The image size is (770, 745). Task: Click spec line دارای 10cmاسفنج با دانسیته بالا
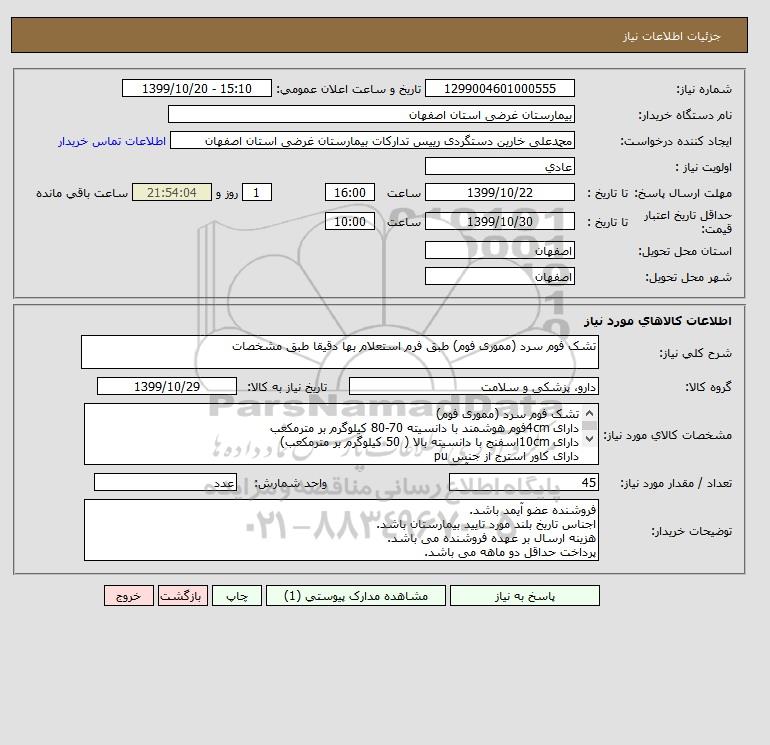point(429,442)
